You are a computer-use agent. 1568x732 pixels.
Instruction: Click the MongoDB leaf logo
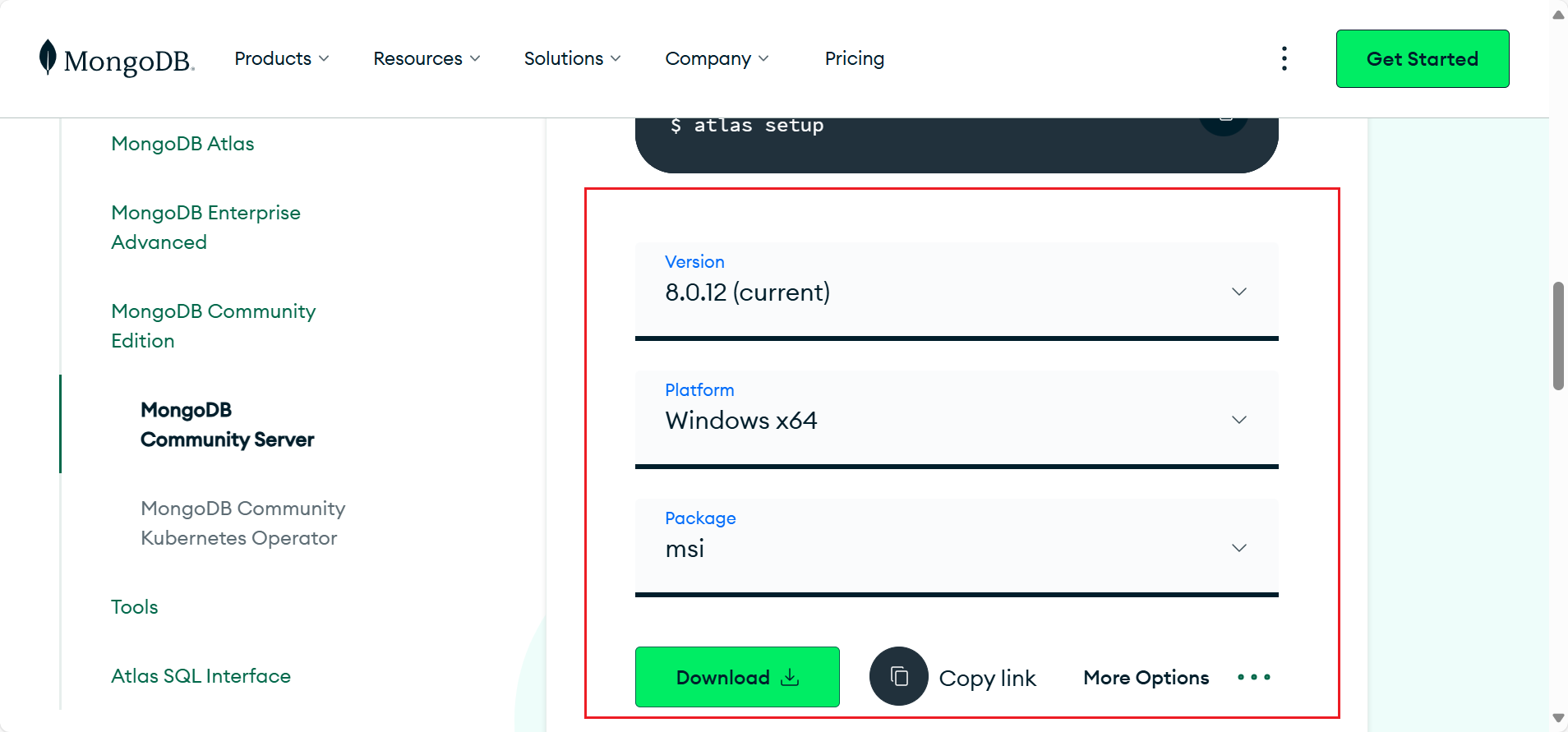[116, 58]
